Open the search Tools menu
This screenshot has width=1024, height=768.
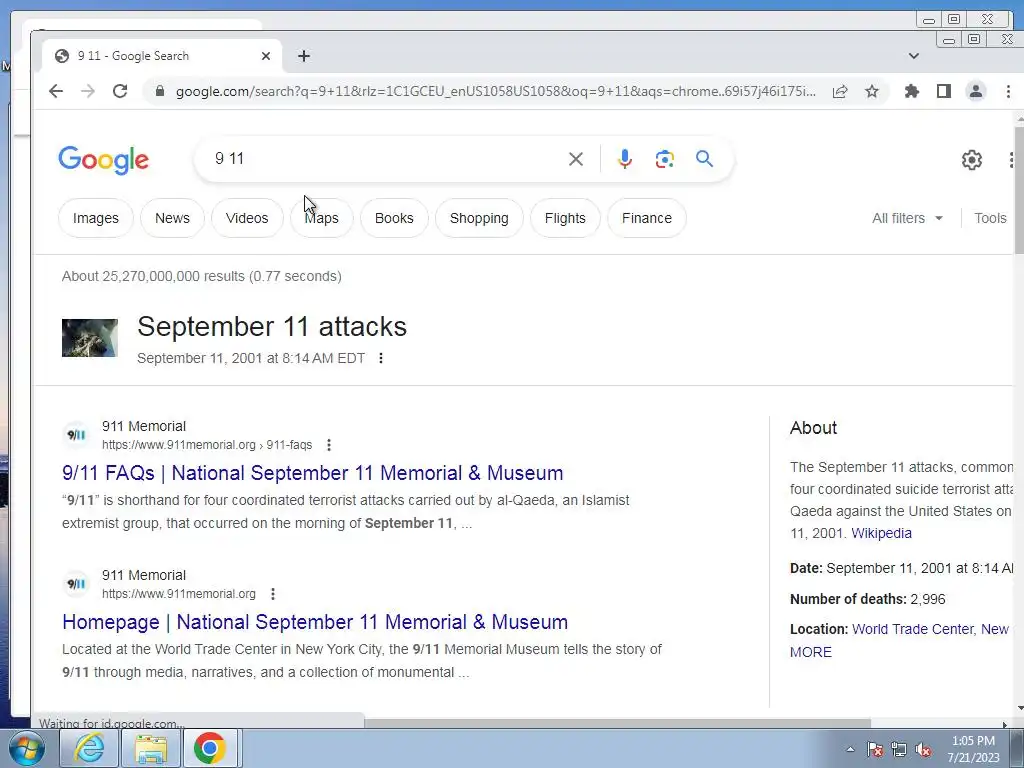click(x=990, y=218)
